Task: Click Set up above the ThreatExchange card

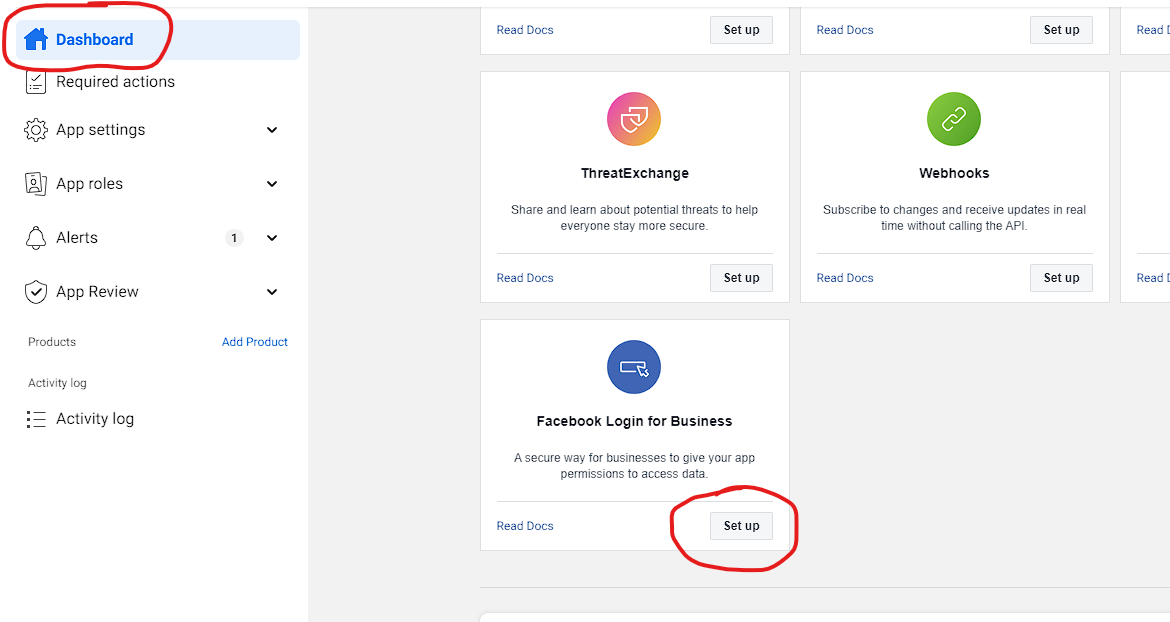Action: pos(741,30)
